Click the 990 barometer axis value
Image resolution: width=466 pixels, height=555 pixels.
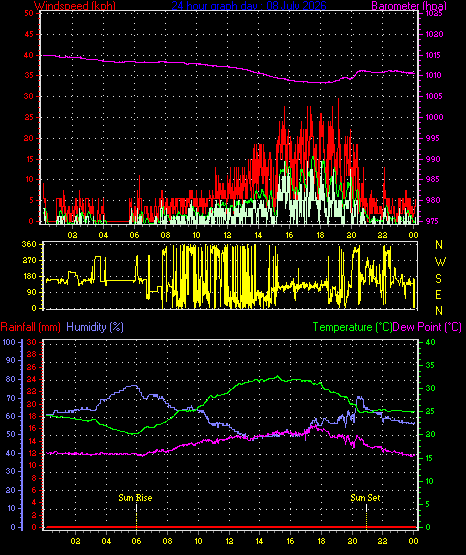(434, 159)
